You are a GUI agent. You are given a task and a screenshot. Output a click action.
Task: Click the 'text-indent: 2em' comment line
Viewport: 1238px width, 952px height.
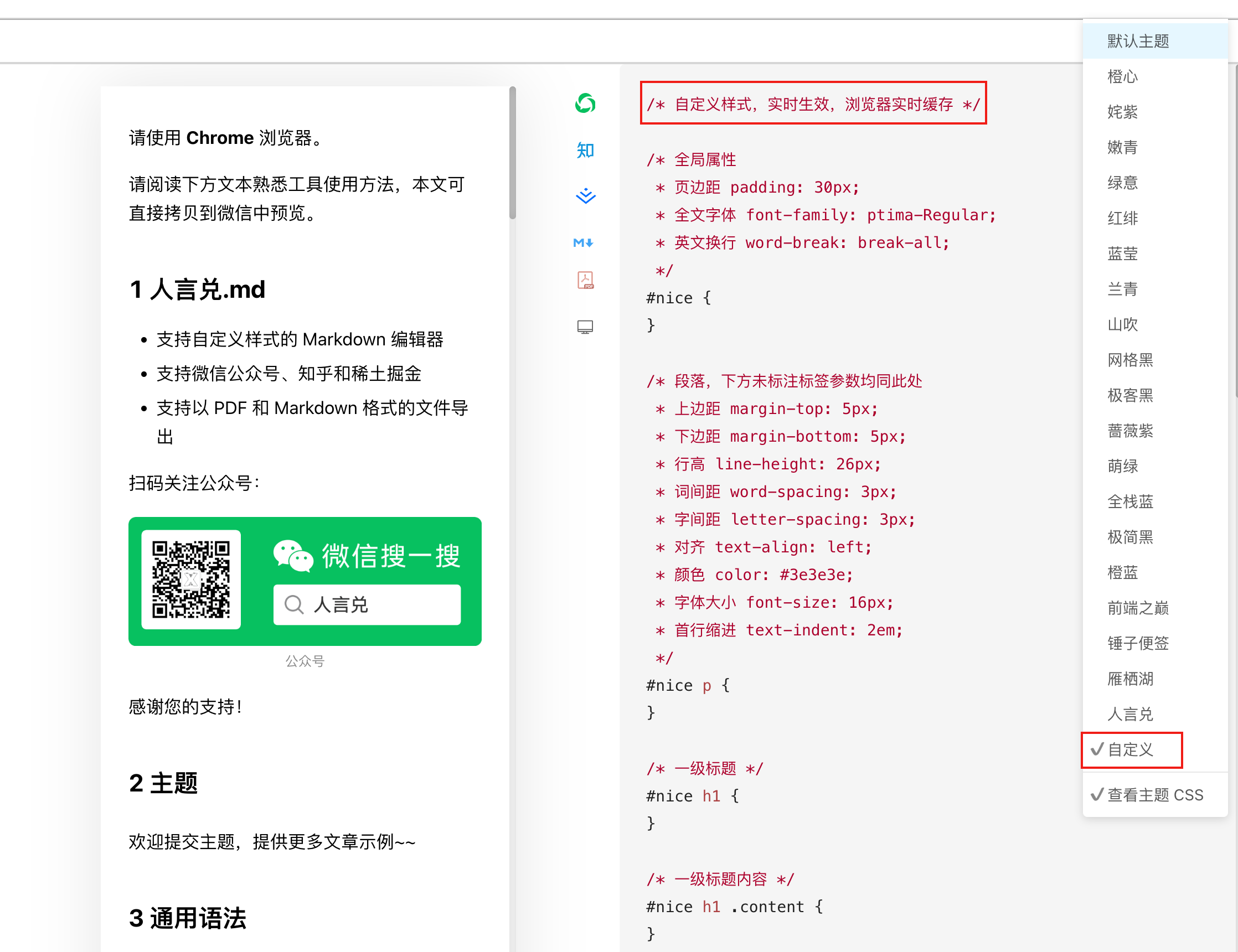pos(779,630)
